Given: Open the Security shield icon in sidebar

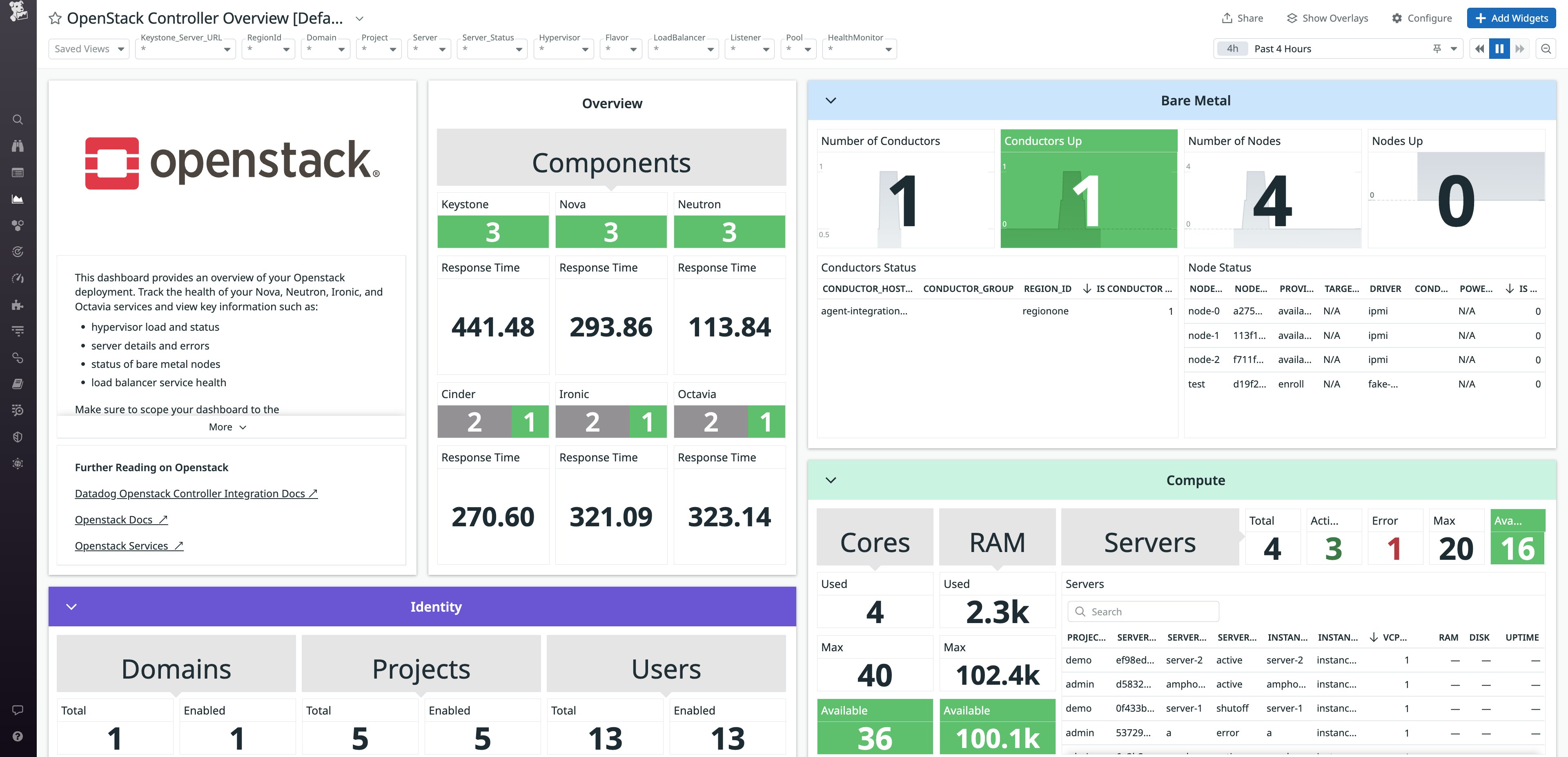Looking at the screenshot, I should [x=18, y=436].
